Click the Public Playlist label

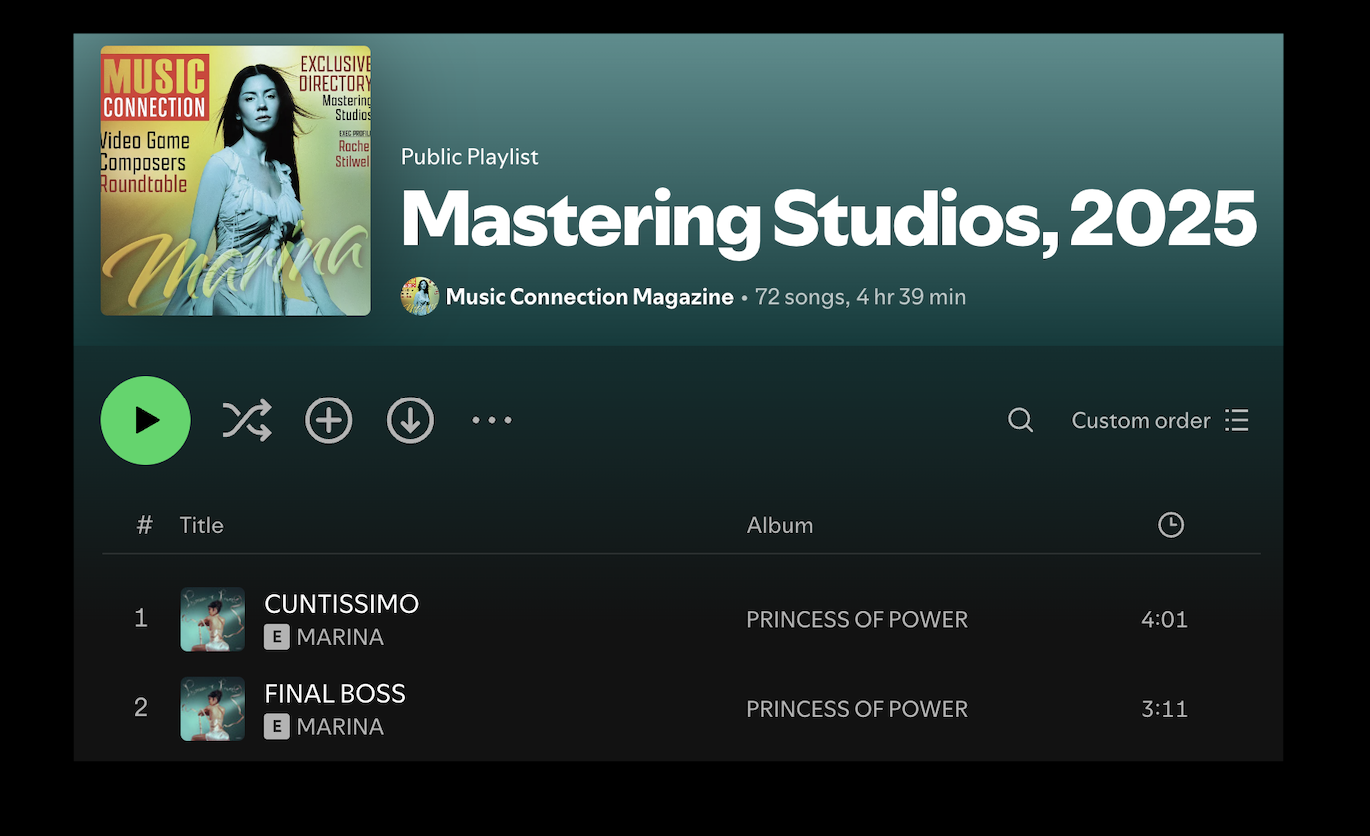coord(470,157)
